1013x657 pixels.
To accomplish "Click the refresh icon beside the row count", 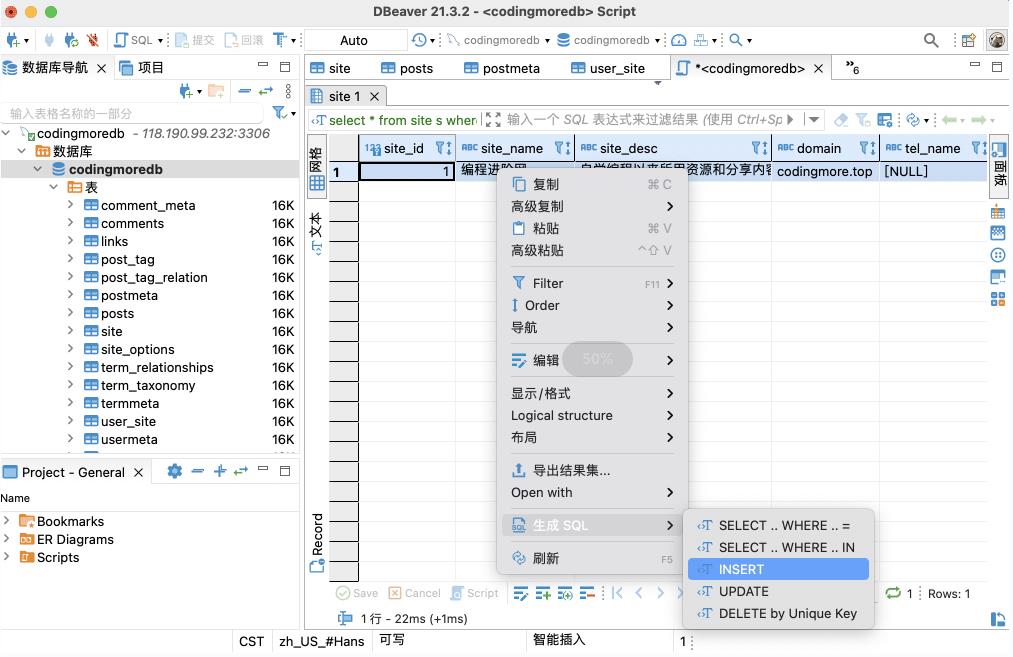I will click(x=893, y=593).
